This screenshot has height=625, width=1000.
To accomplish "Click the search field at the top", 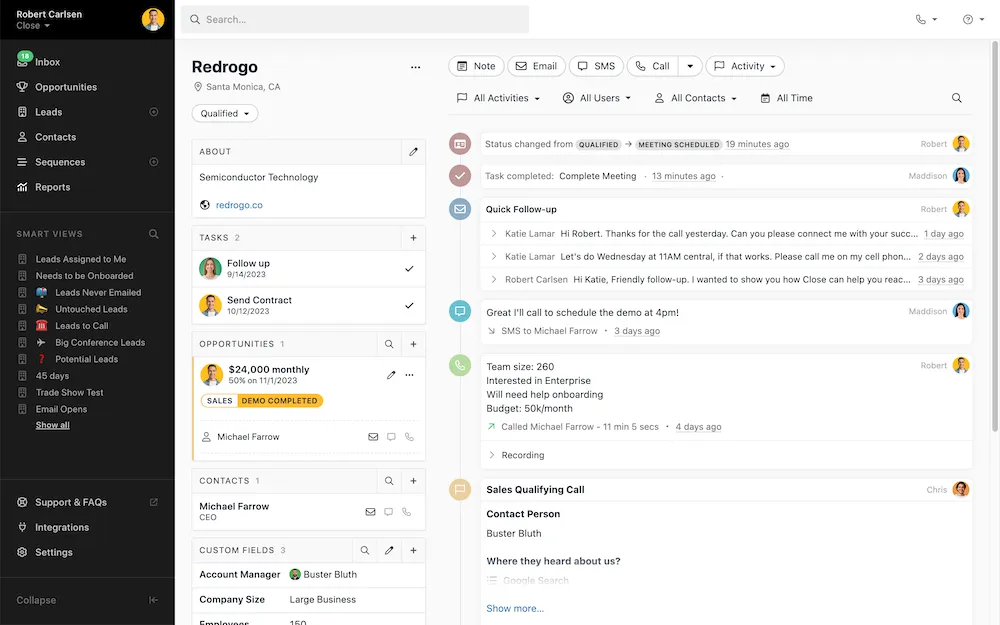I will pyautogui.click(x=350, y=19).
